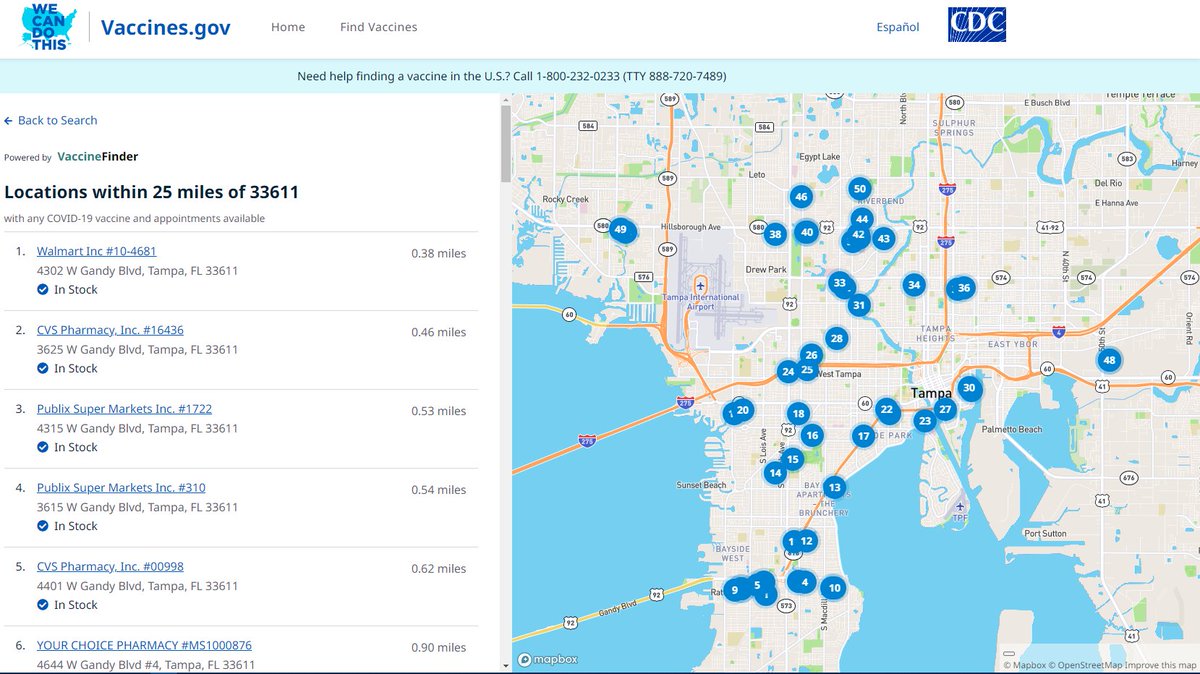Click the Tampa city label on map
This screenshot has height=674, width=1200.
[x=931, y=394]
